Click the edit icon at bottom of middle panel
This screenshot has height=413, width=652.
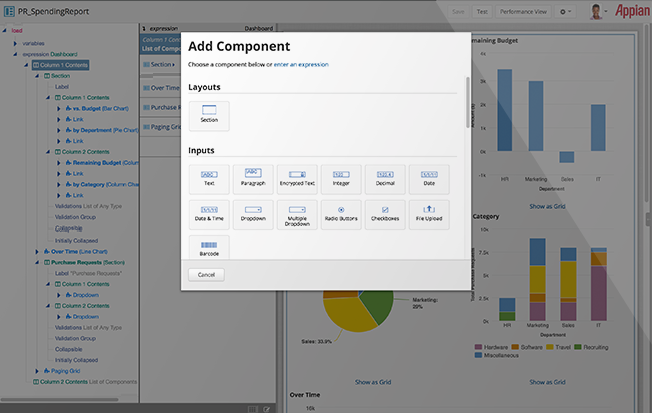pos(266,409)
